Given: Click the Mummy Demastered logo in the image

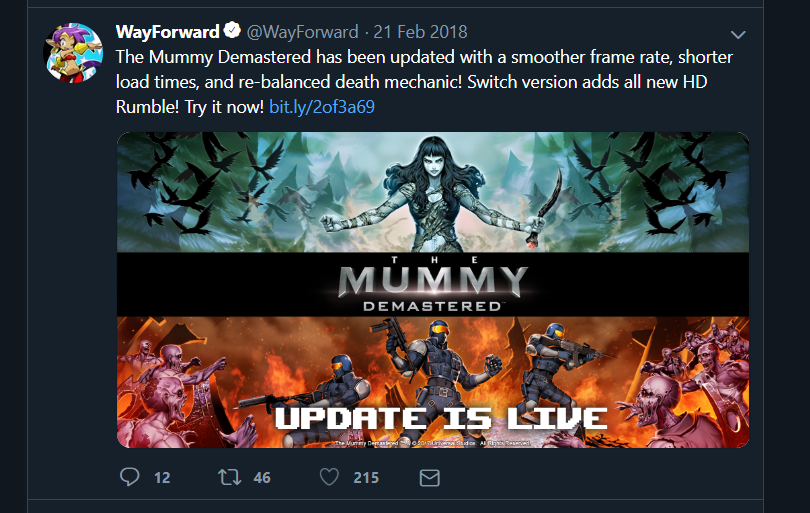Looking at the screenshot, I should tap(433, 285).
